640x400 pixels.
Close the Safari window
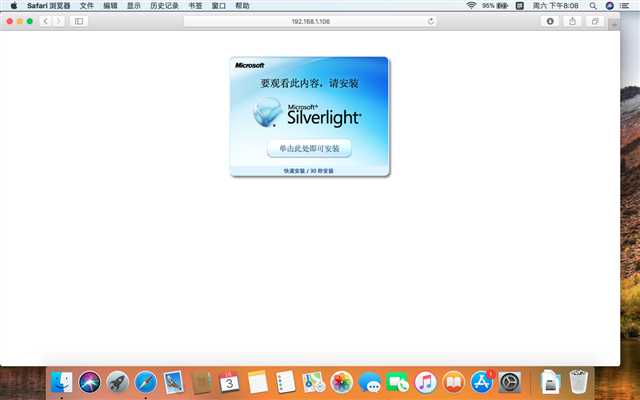point(10,21)
